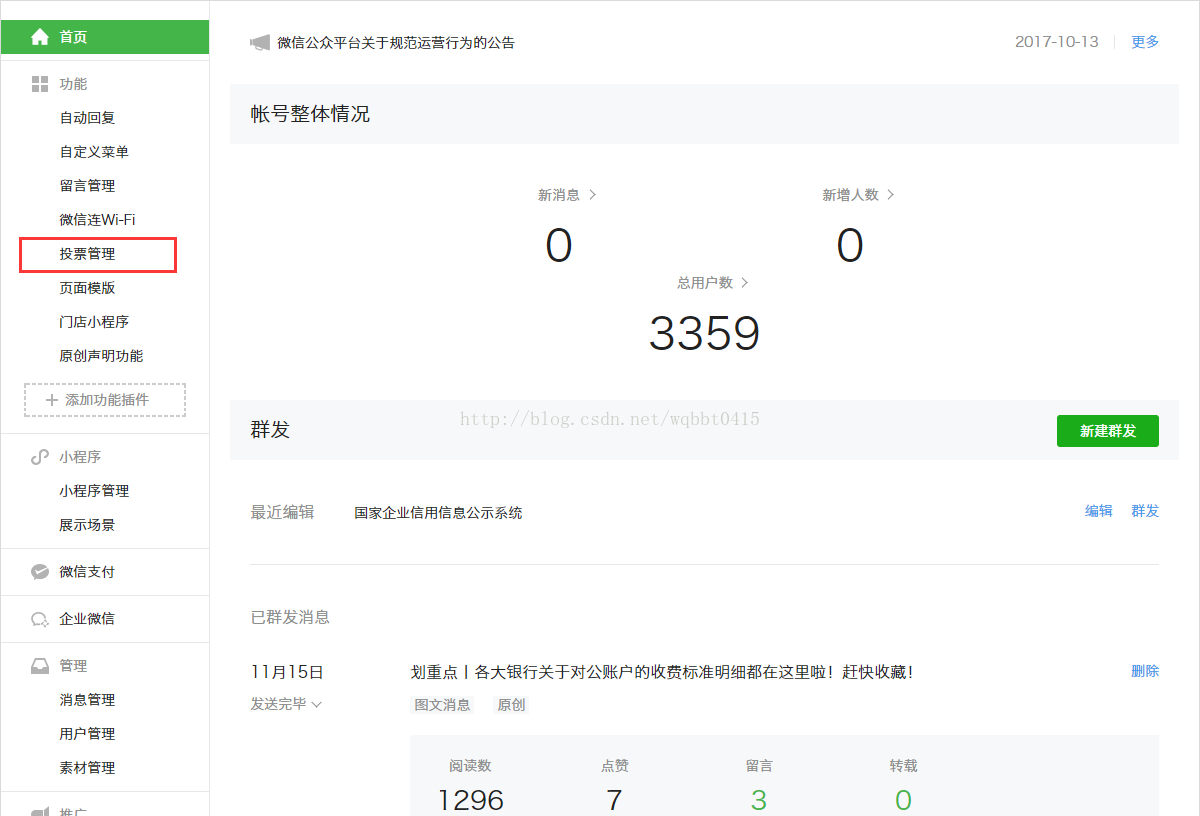The image size is (1200, 816).
Task: Click 删除 for the 11月15日 message
Action: [x=1145, y=671]
